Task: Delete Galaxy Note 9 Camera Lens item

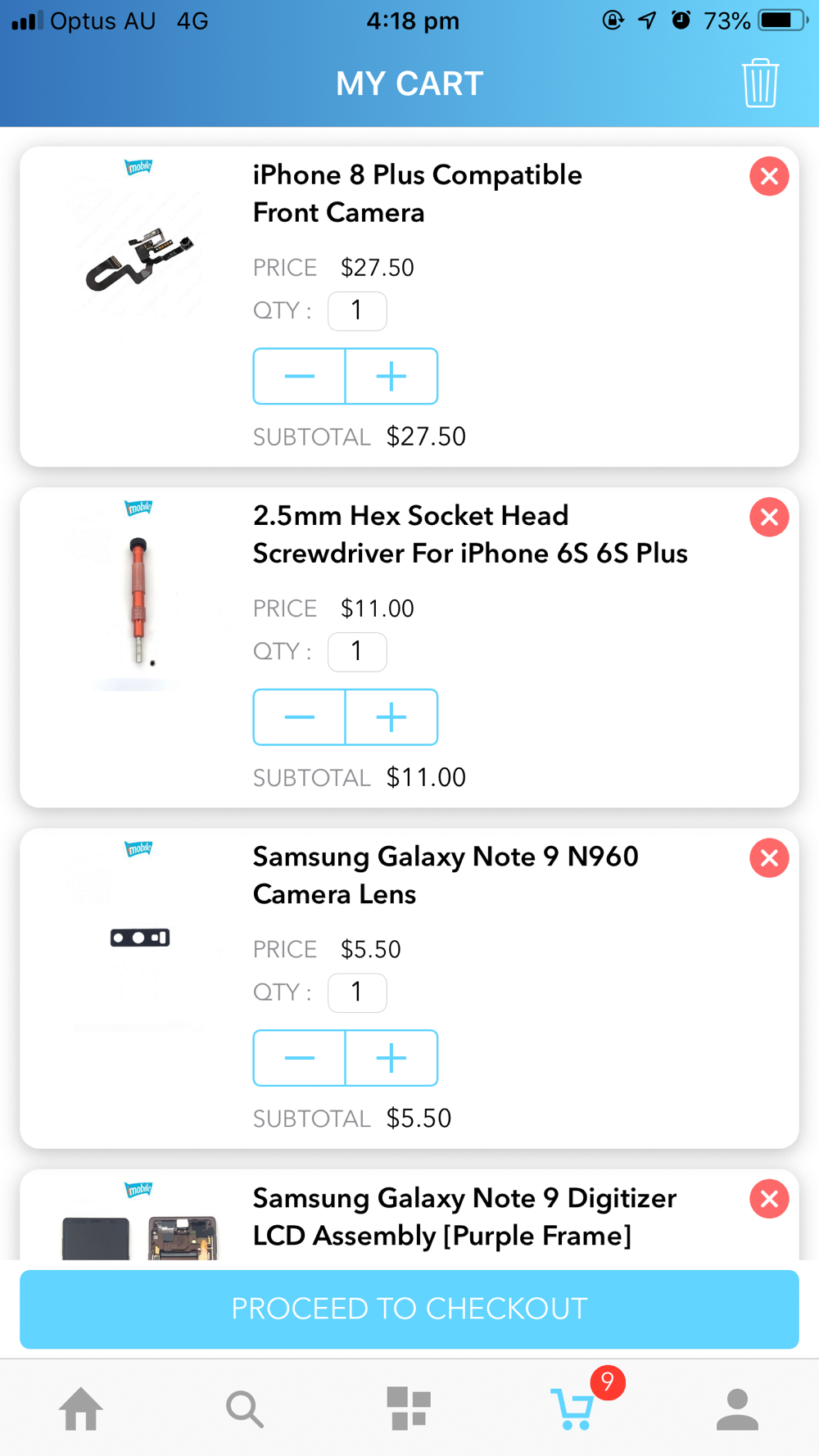Action: pos(769,857)
